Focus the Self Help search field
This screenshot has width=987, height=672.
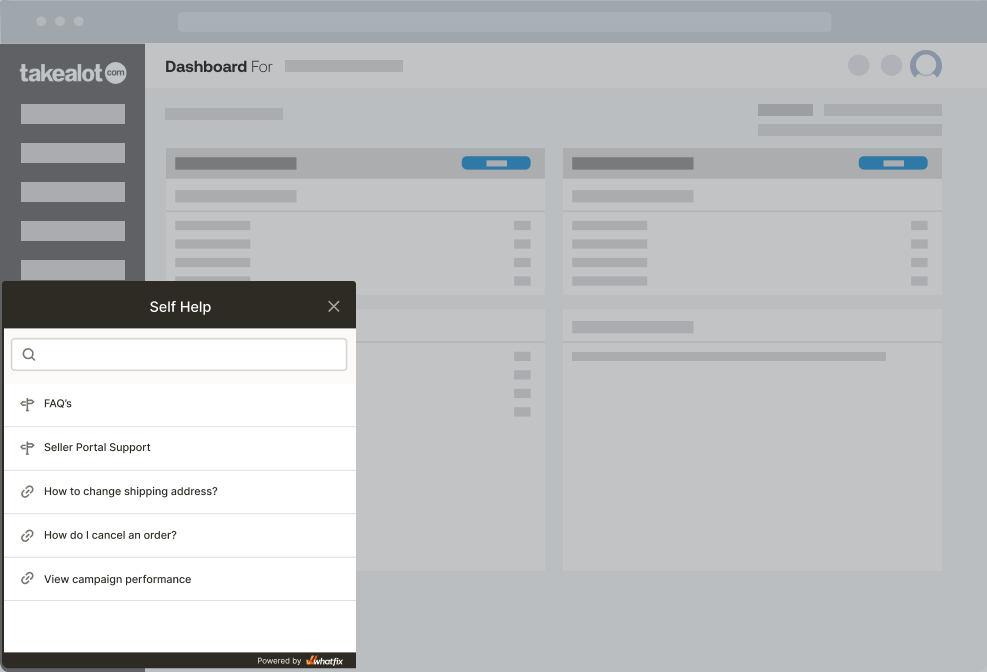click(x=179, y=354)
